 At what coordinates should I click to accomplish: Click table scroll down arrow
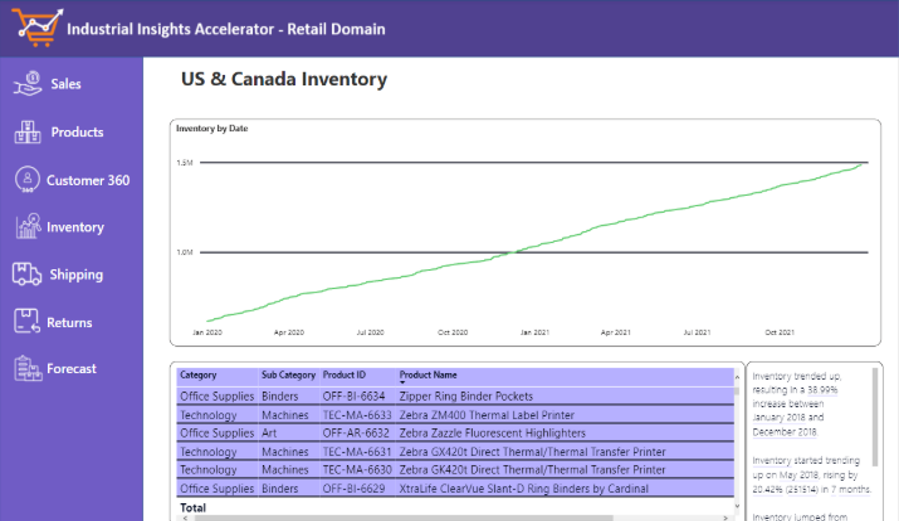coord(737,506)
